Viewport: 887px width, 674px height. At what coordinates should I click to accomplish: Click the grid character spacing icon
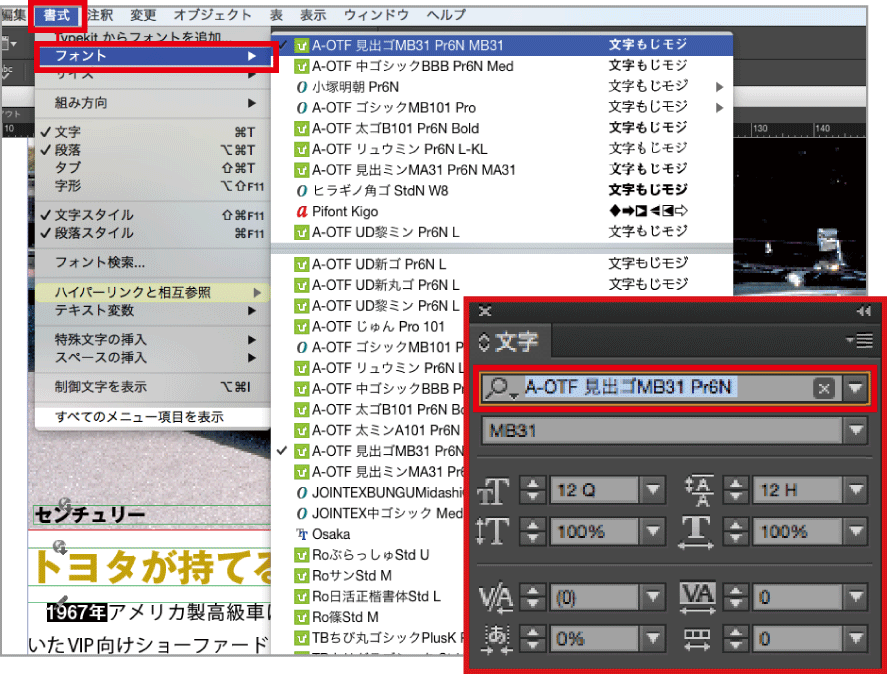point(697,639)
